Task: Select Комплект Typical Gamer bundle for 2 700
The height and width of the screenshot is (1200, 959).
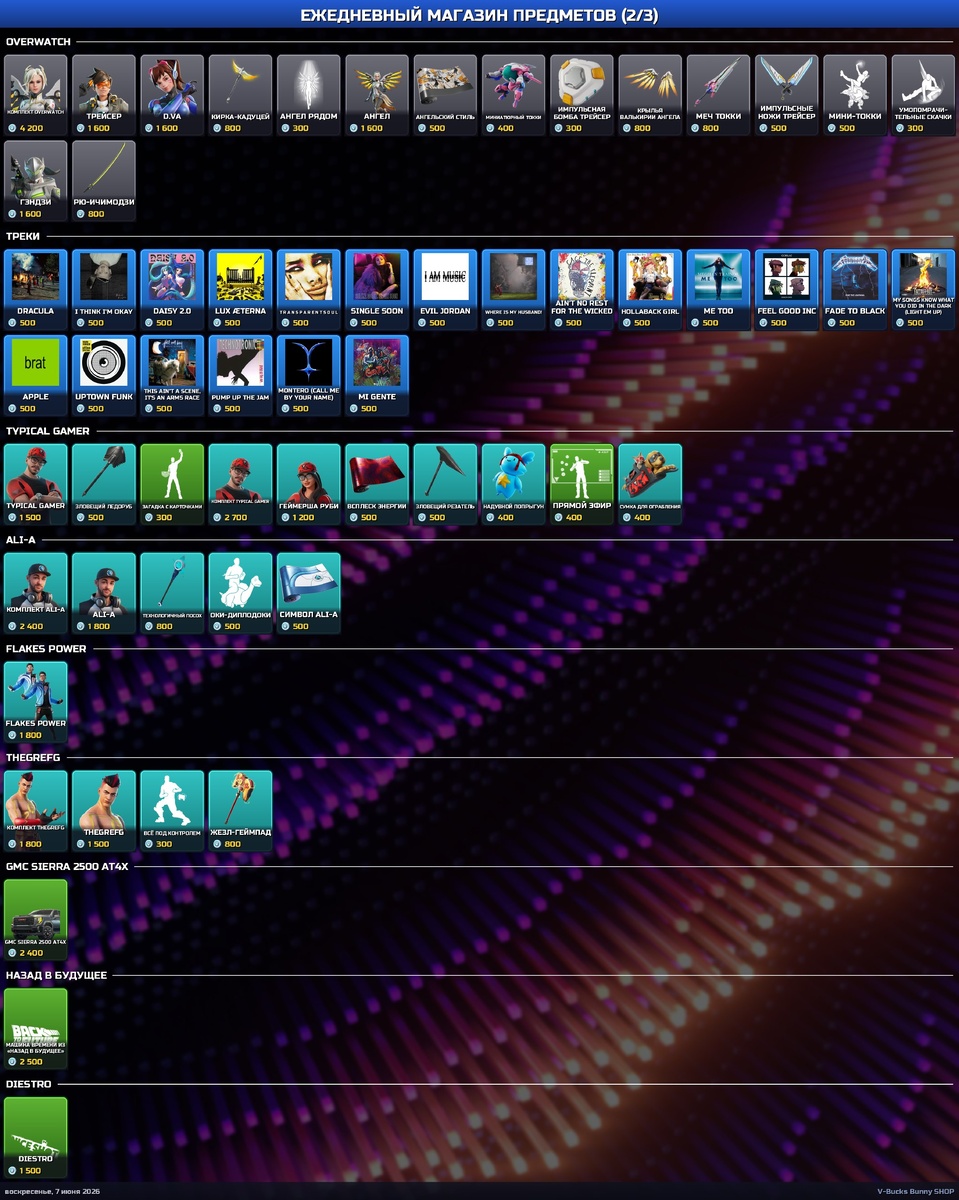Action: (x=240, y=485)
